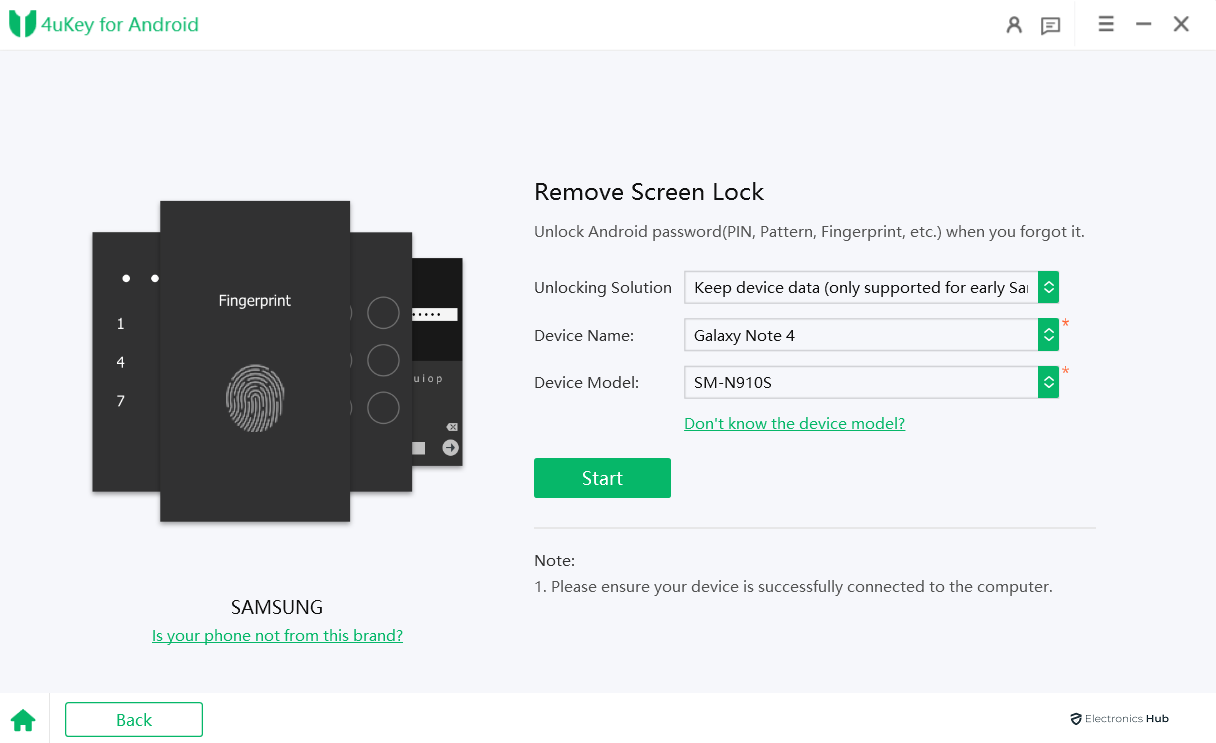The height and width of the screenshot is (743, 1216).
Task: Open the feedback message icon
Action: 1050,25
